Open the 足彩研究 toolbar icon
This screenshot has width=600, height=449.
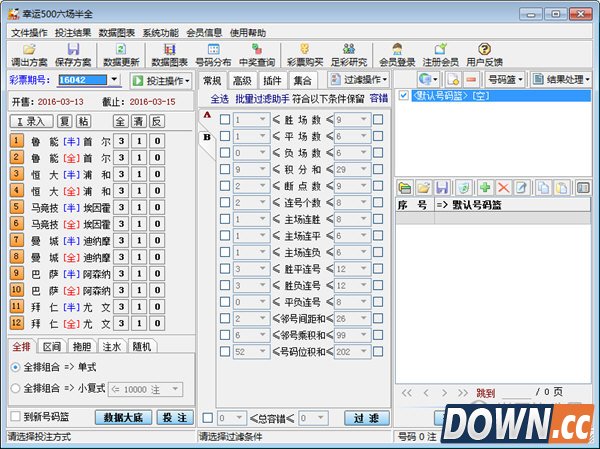click(349, 55)
